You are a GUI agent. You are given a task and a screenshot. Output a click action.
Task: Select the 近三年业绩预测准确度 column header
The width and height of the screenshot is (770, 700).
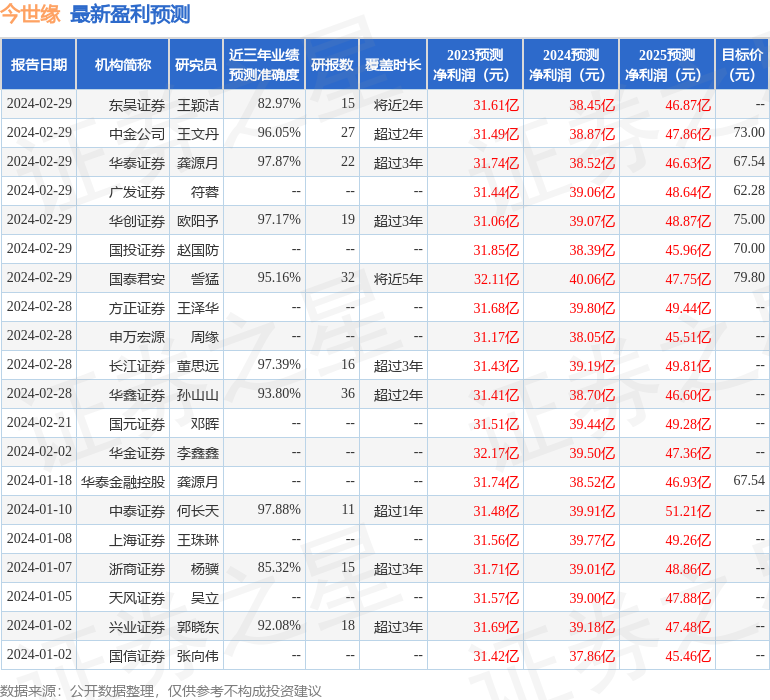(x=264, y=64)
